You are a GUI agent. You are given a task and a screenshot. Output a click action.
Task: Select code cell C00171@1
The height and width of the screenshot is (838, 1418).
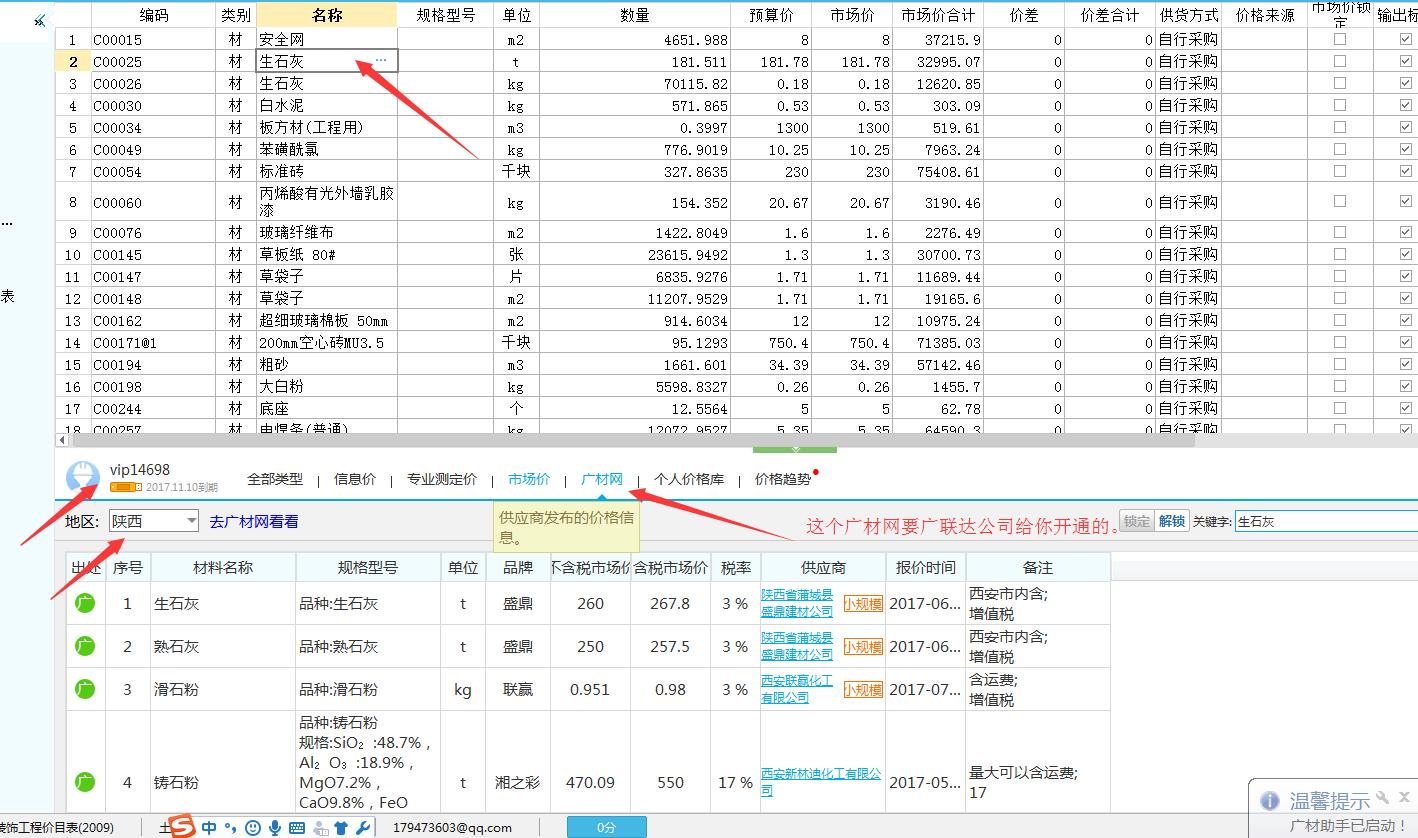pos(154,342)
